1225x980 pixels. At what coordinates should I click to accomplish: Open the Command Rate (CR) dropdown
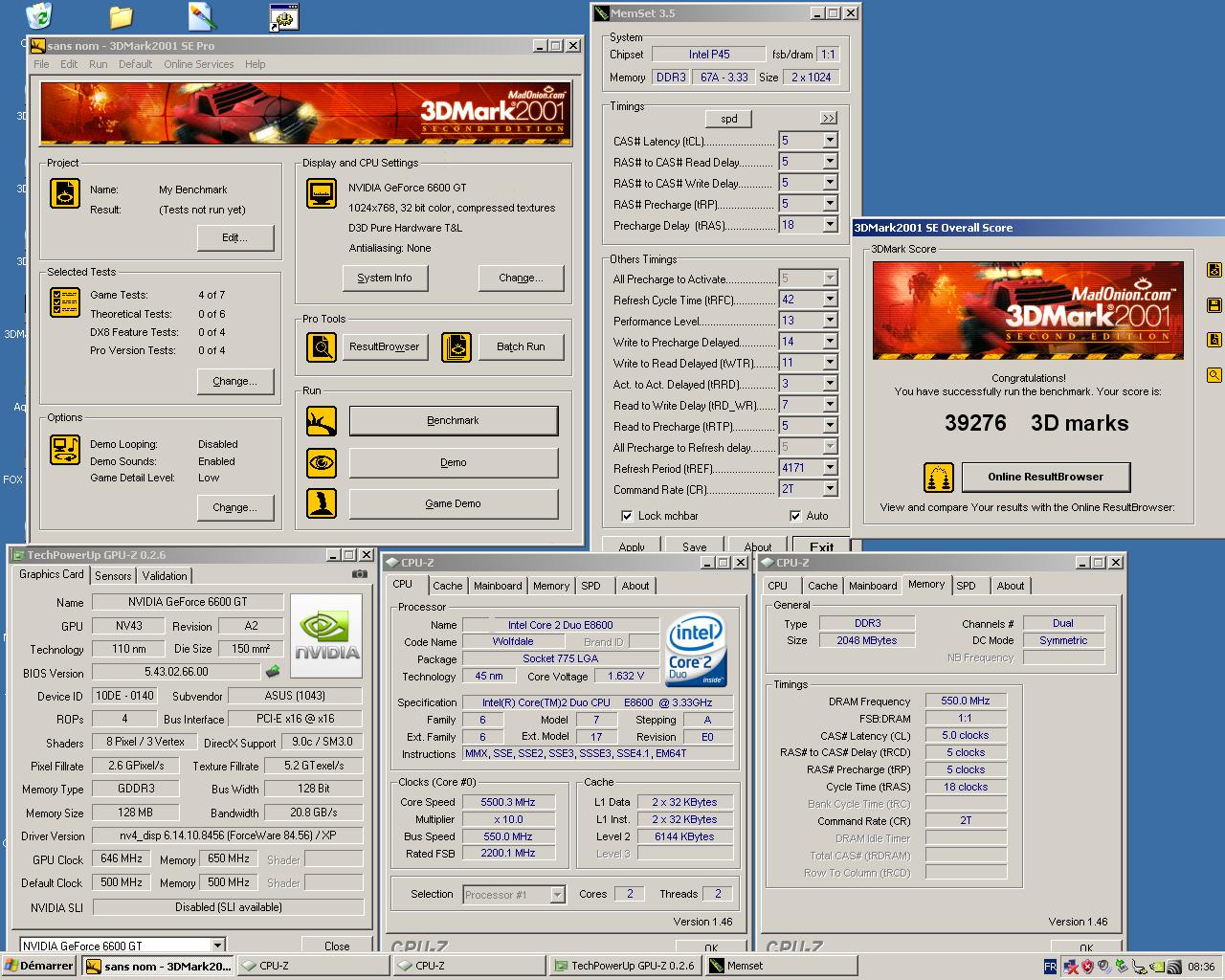tap(830, 489)
